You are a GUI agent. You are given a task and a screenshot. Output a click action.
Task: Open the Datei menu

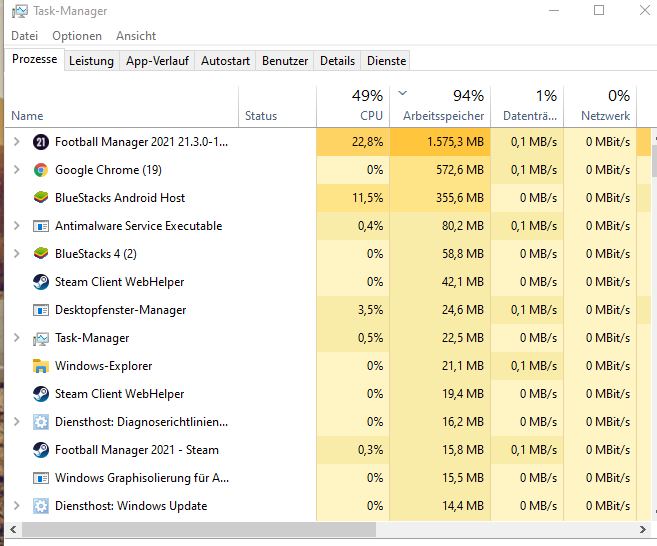click(x=24, y=36)
